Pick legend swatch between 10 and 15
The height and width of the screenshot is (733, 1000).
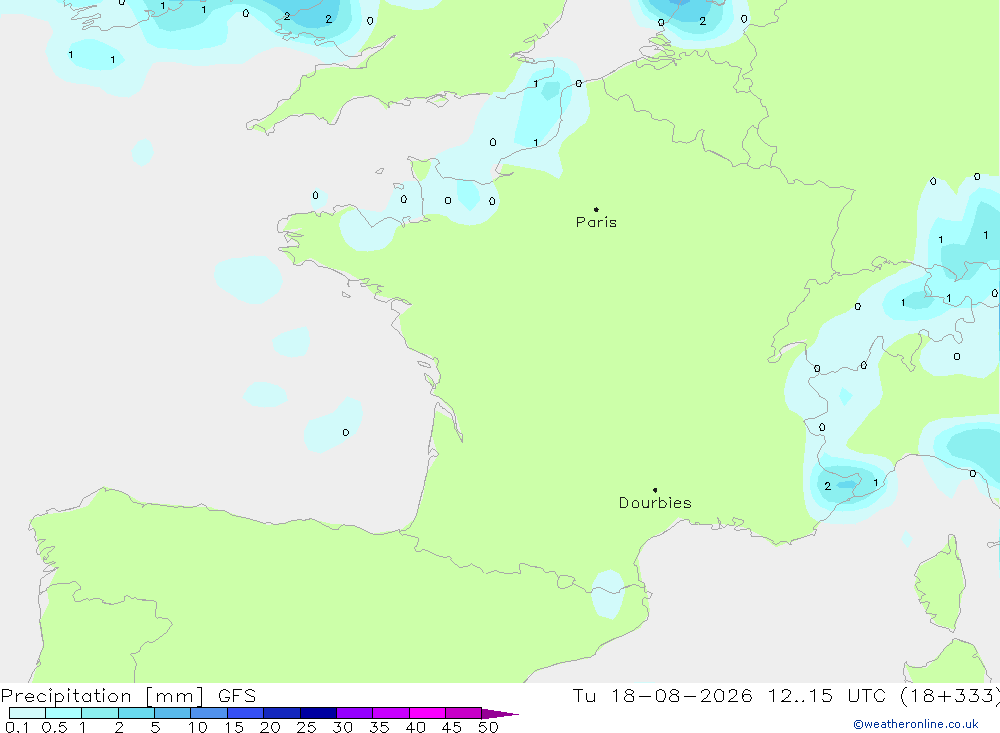click(x=209, y=713)
